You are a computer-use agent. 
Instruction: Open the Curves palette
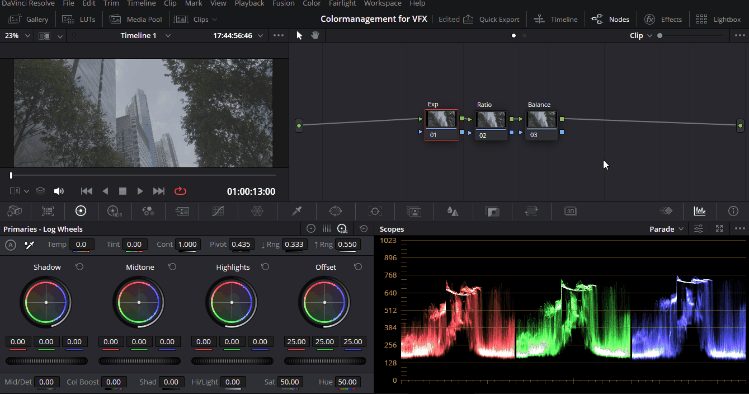click(218, 211)
